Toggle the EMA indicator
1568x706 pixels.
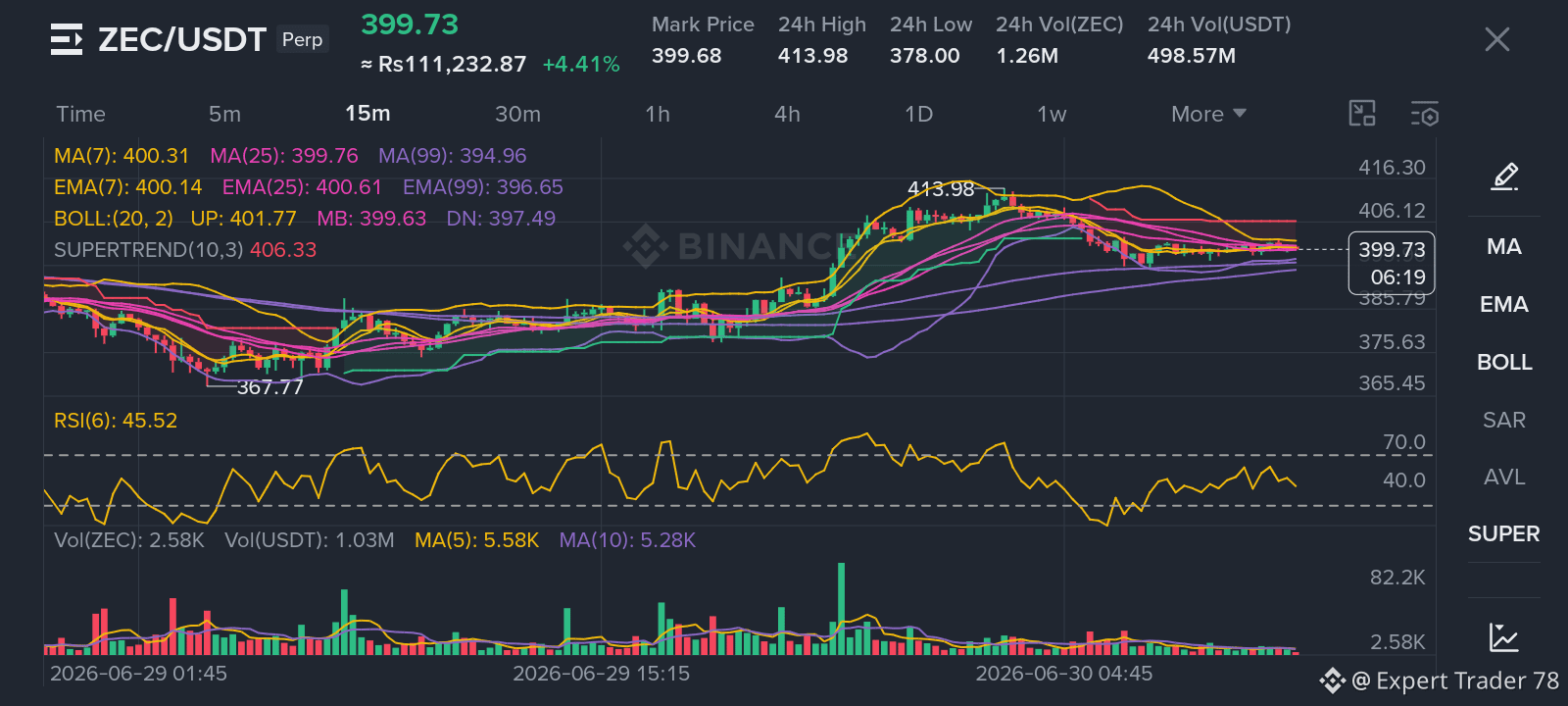pos(1504,305)
